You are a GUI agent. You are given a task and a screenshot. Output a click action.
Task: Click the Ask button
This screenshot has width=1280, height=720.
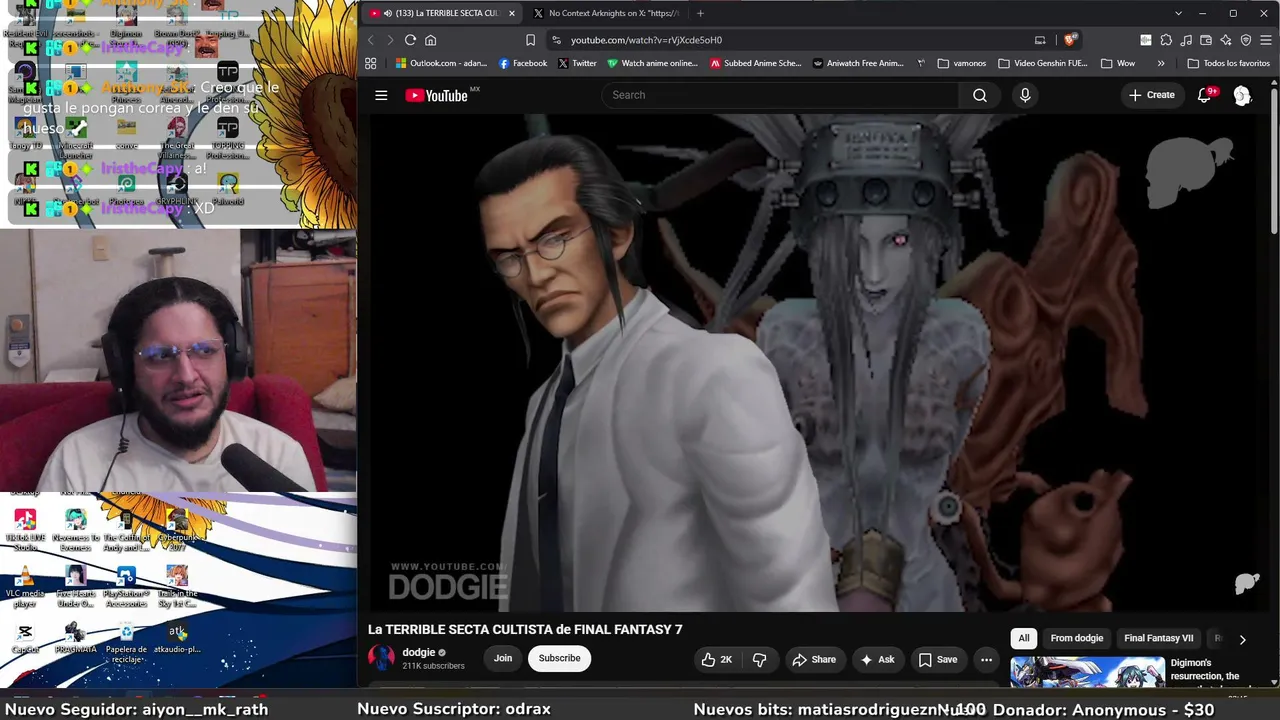click(877, 659)
